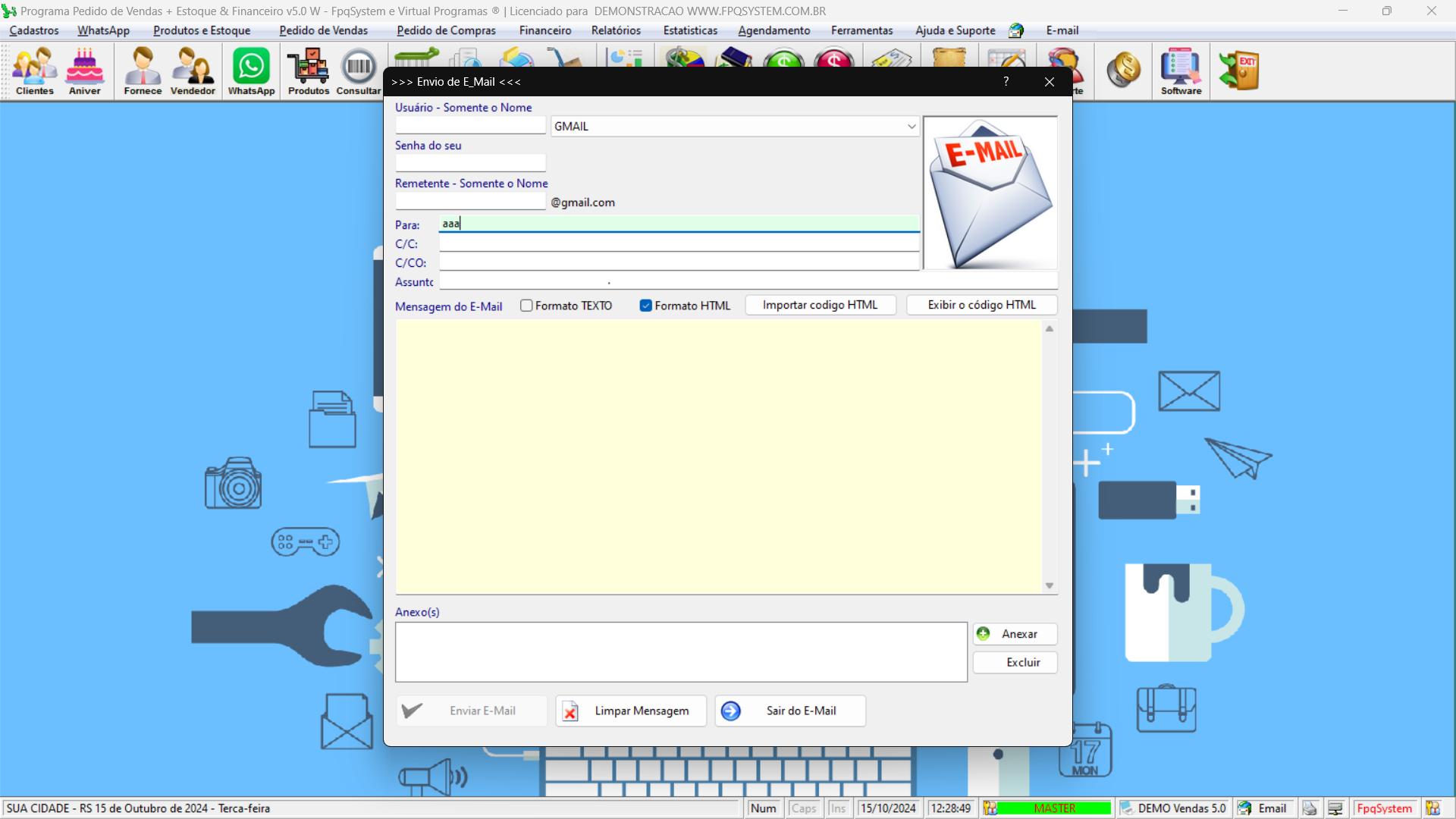Screen dimensions: 1456x819
Task: Click Limpar Mensagem button
Action: pyautogui.click(x=628, y=710)
